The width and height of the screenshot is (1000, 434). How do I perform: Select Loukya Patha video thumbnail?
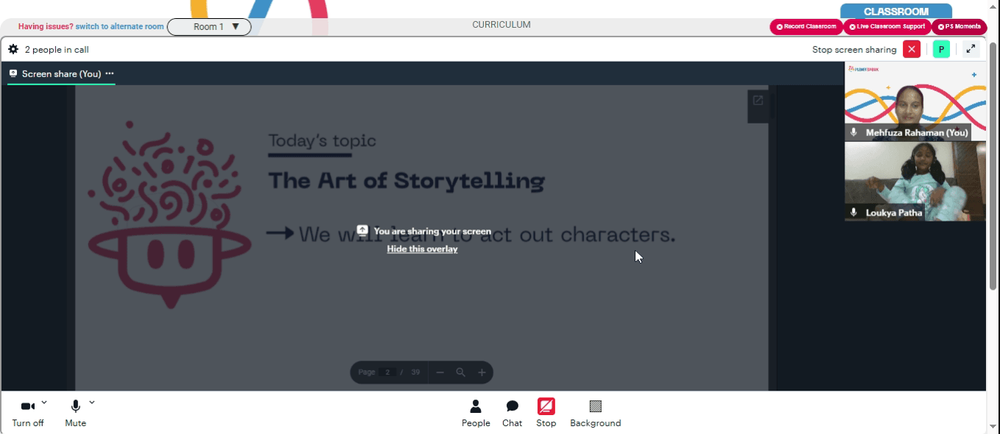[915, 182]
